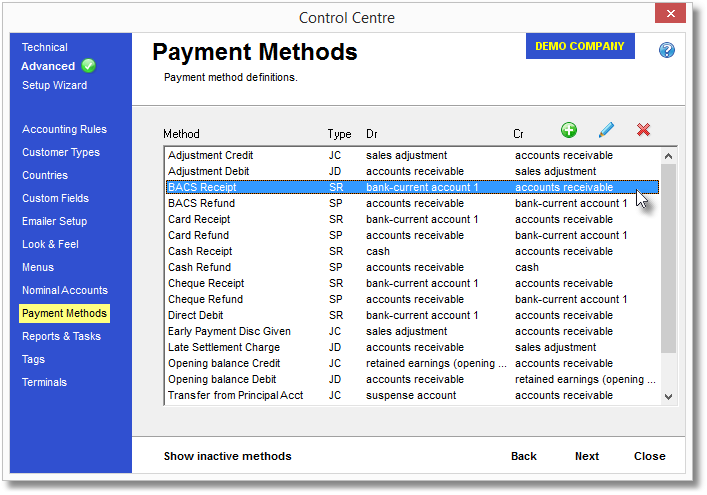The width and height of the screenshot is (707, 495).
Task: Open Nominal Accounts page
Action: (65, 290)
